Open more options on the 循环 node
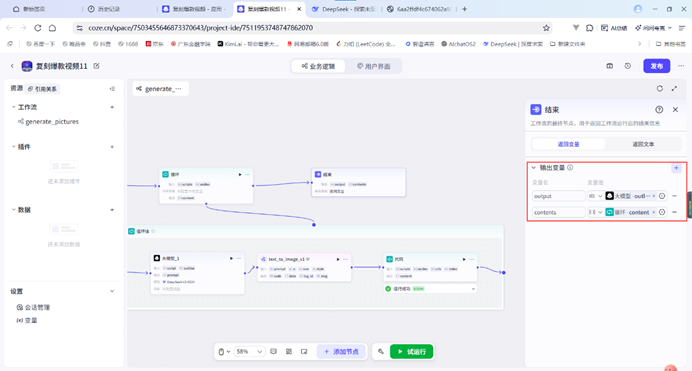The height and width of the screenshot is (371, 692). [247, 174]
